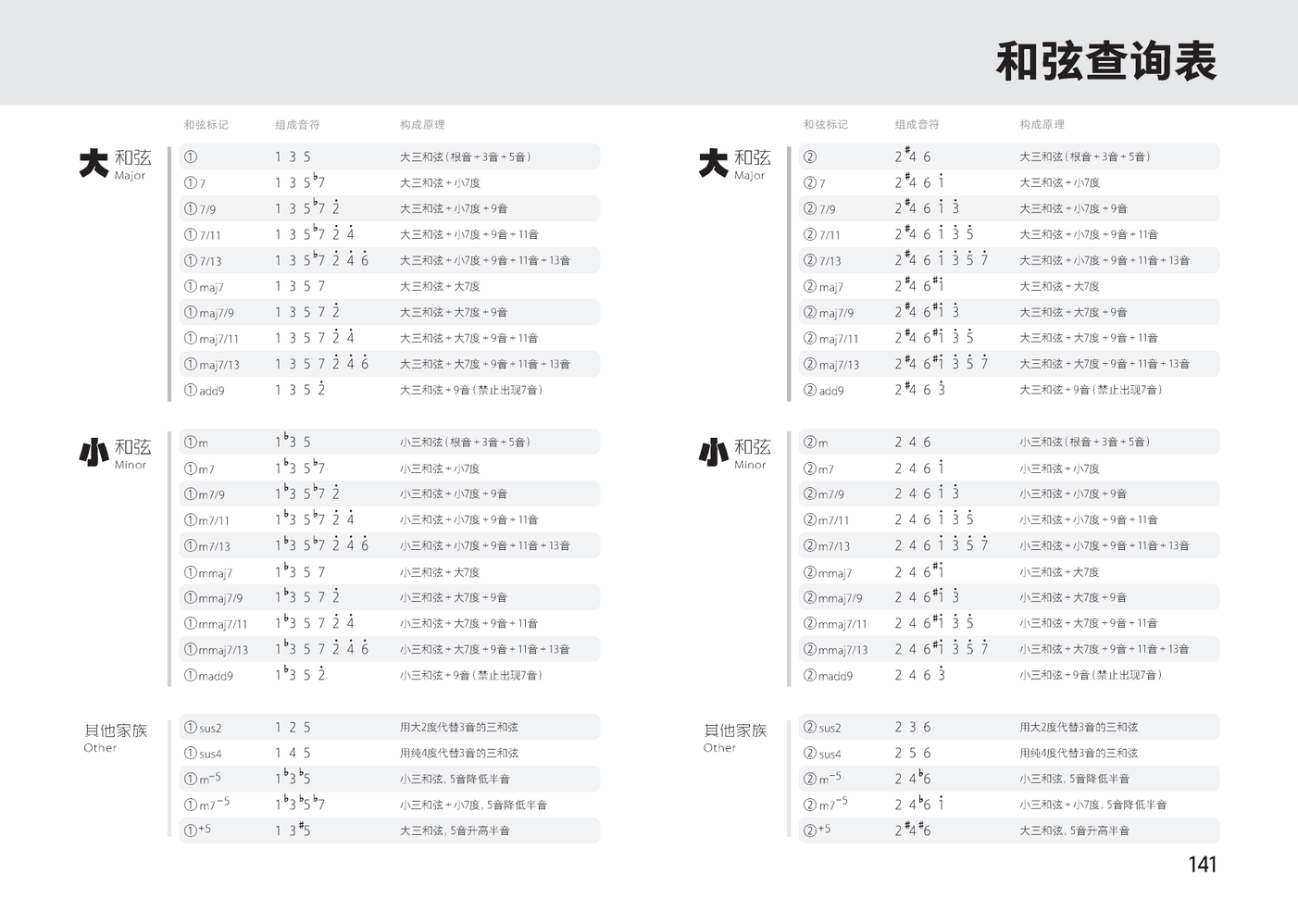Select the ②m7-5 chord label
Image resolution: width=1298 pixels, height=924 pixels.
(826, 805)
